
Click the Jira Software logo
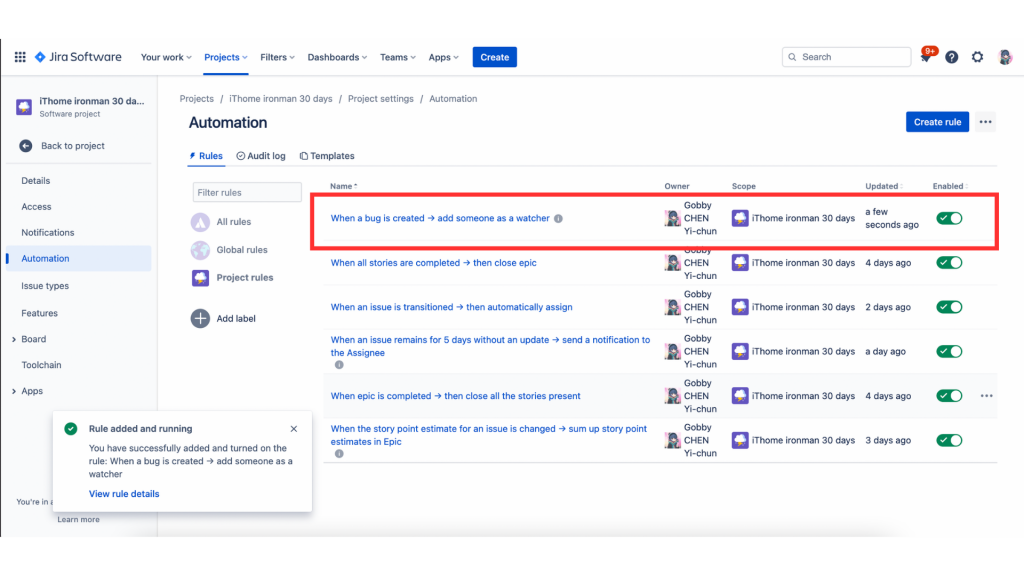(x=78, y=57)
